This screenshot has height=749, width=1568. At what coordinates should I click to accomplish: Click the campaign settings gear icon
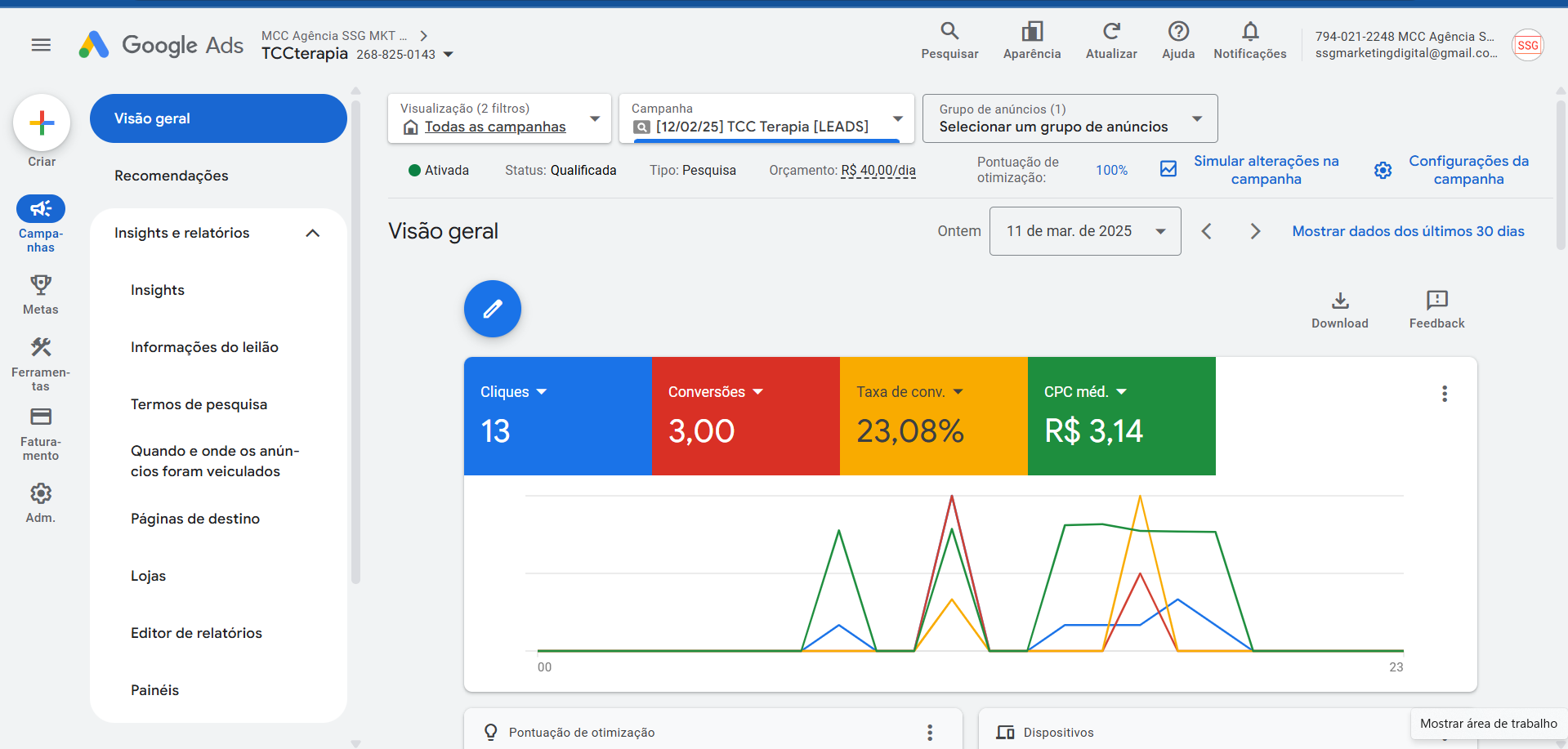[1383, 170]
